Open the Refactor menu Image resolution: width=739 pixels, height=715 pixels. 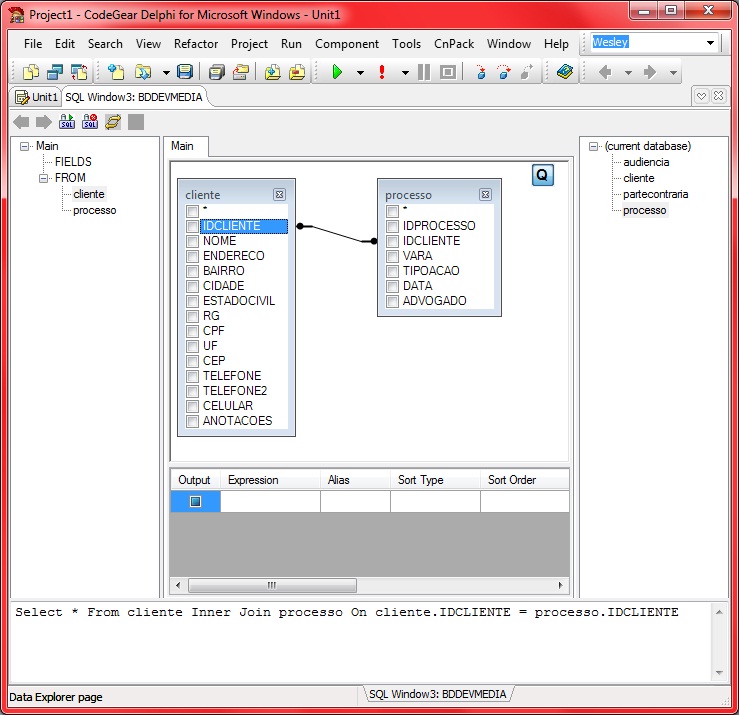pos(196,44)
